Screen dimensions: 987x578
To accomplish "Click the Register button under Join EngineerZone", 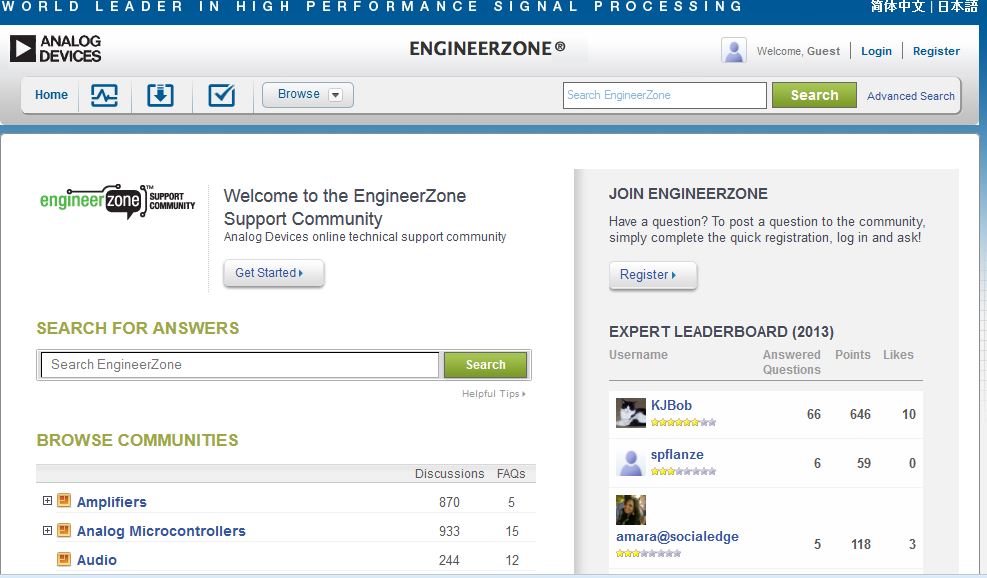I will point(653,275).
